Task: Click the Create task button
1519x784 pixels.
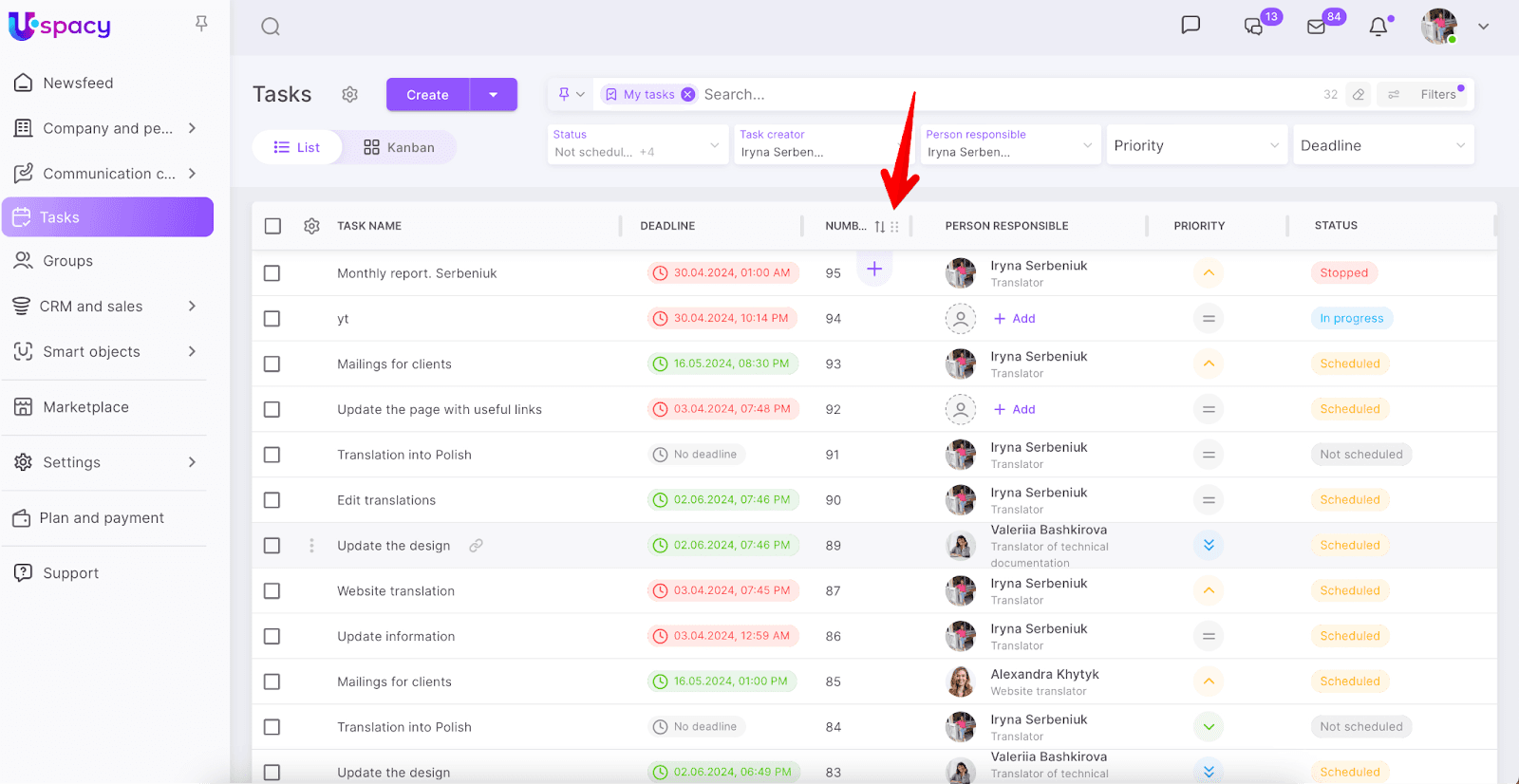Action: [427, 95]
